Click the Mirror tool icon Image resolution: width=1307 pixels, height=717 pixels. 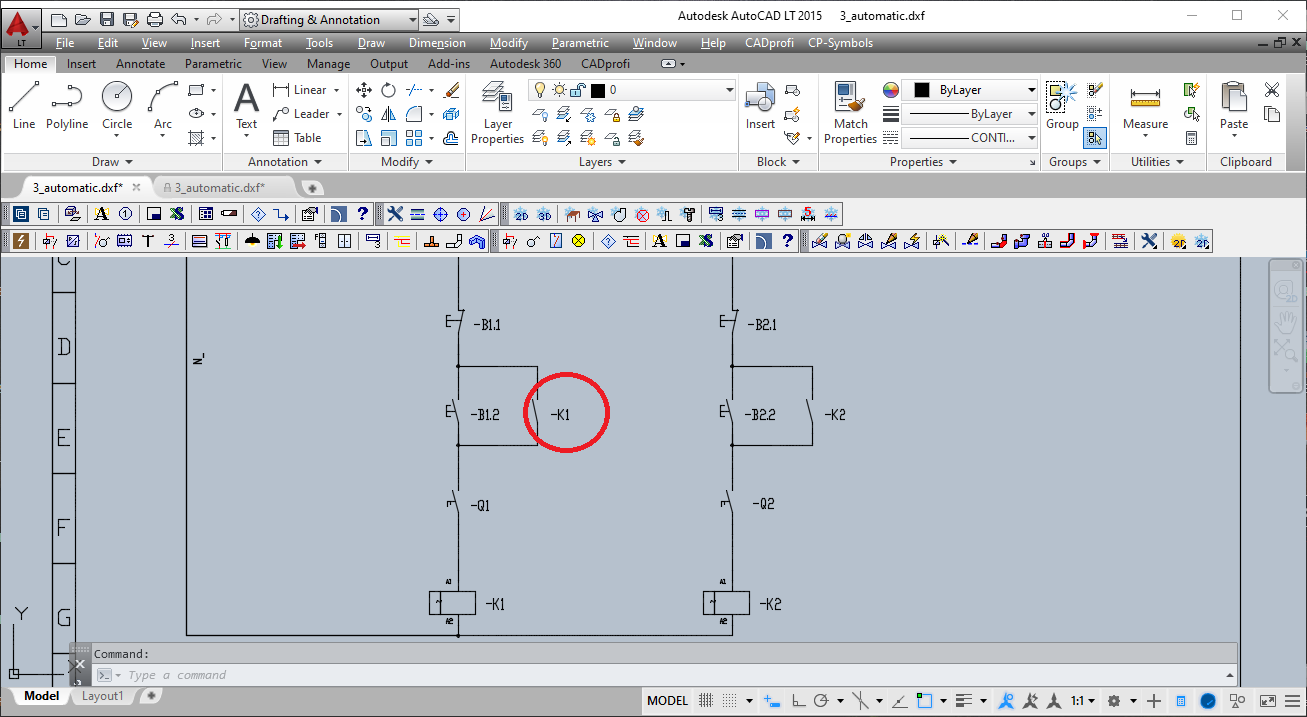pyautogui.click(x=388, y=115)
